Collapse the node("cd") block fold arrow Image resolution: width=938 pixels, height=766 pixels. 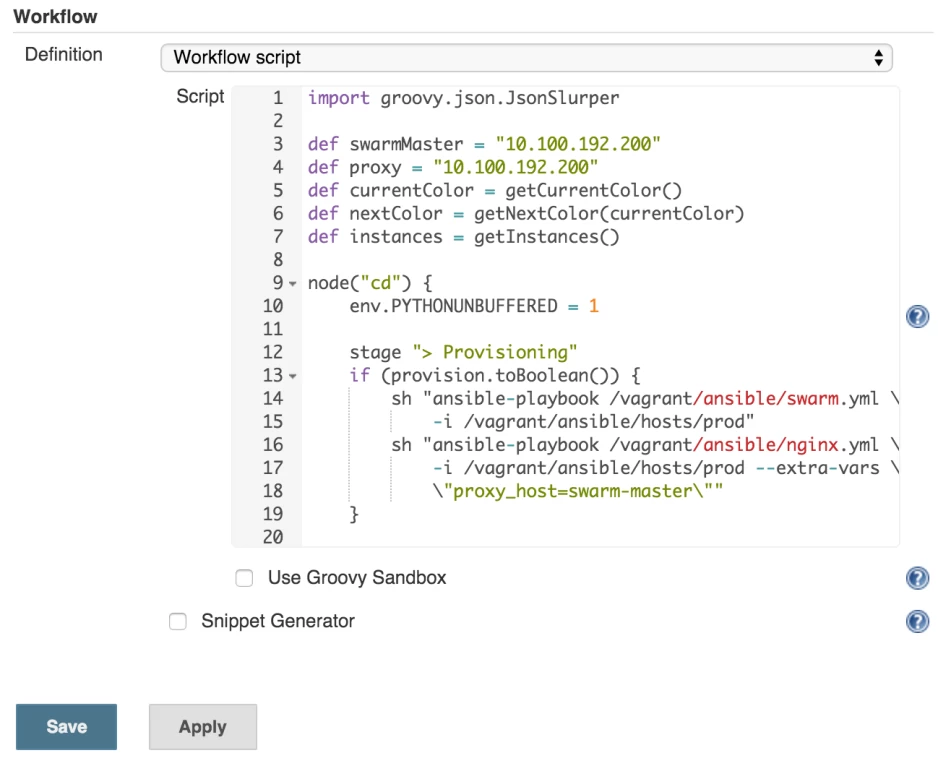point(293,283)
